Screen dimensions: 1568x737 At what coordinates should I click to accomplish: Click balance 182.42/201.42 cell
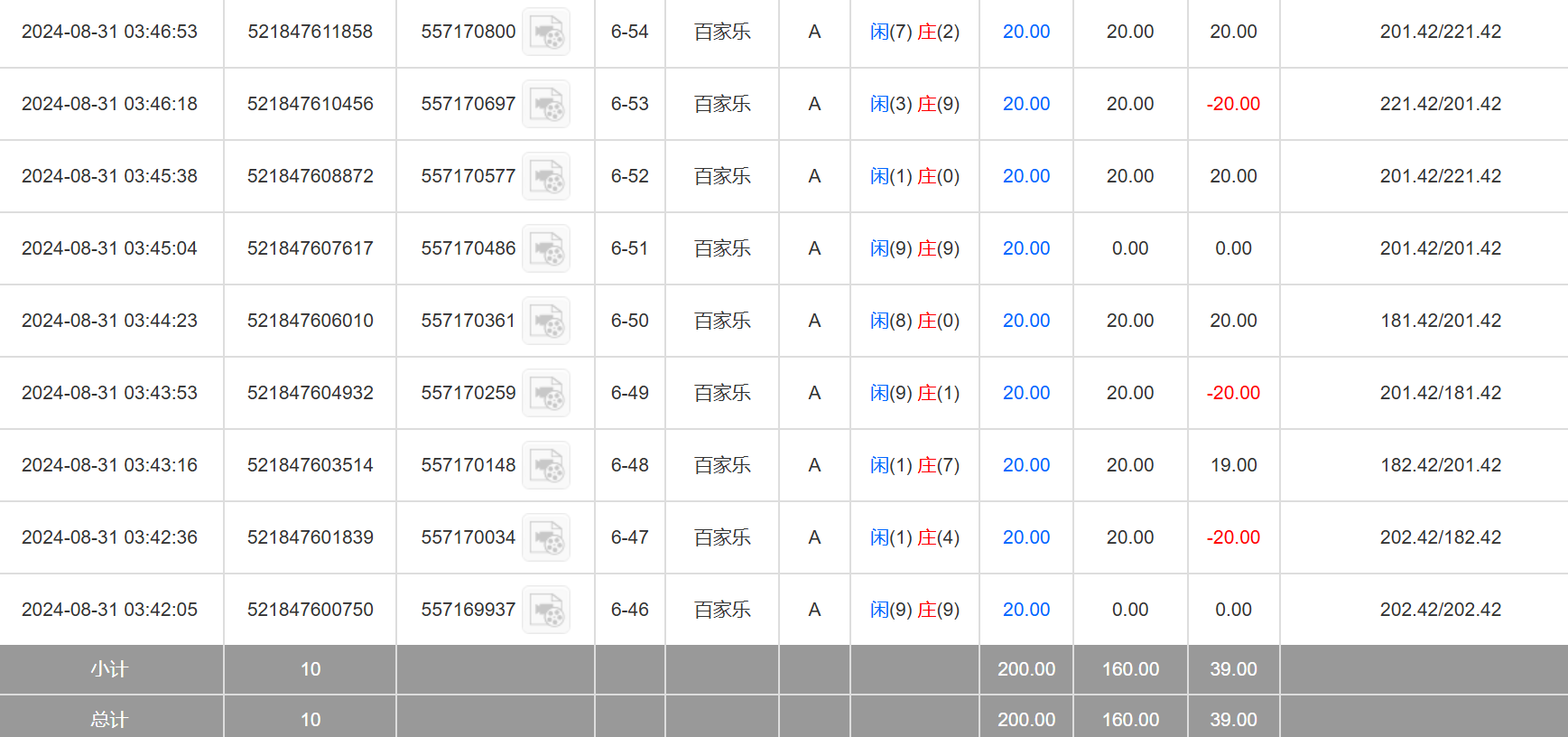coord(1441,465)
